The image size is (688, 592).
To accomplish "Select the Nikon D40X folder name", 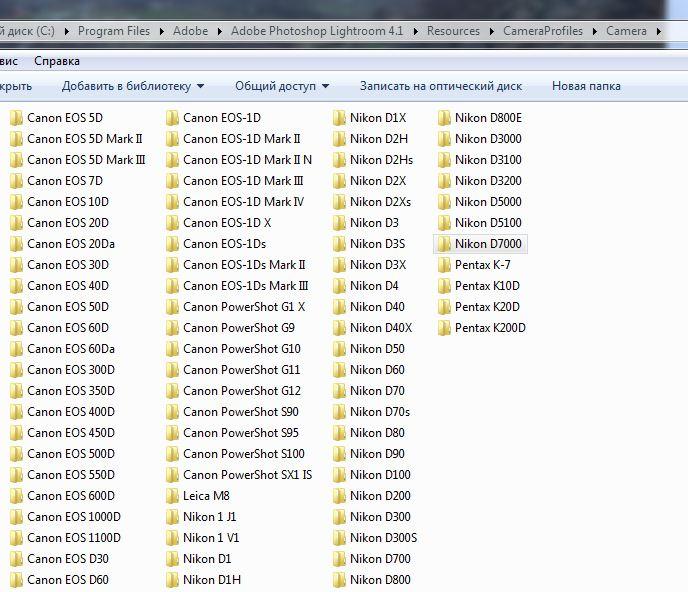I will [x=381, y=328].
